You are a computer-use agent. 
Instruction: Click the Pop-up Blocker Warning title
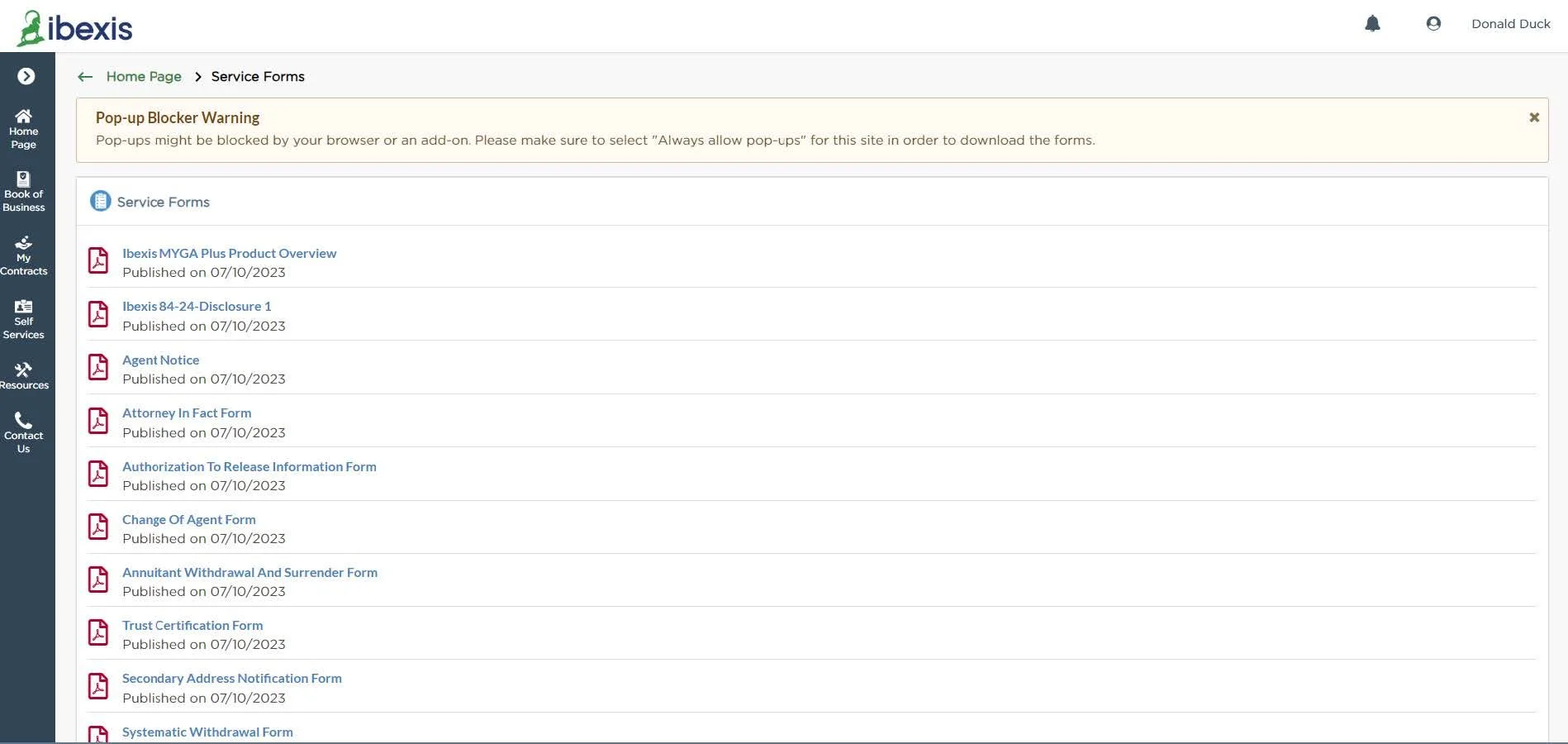[178, 118]
